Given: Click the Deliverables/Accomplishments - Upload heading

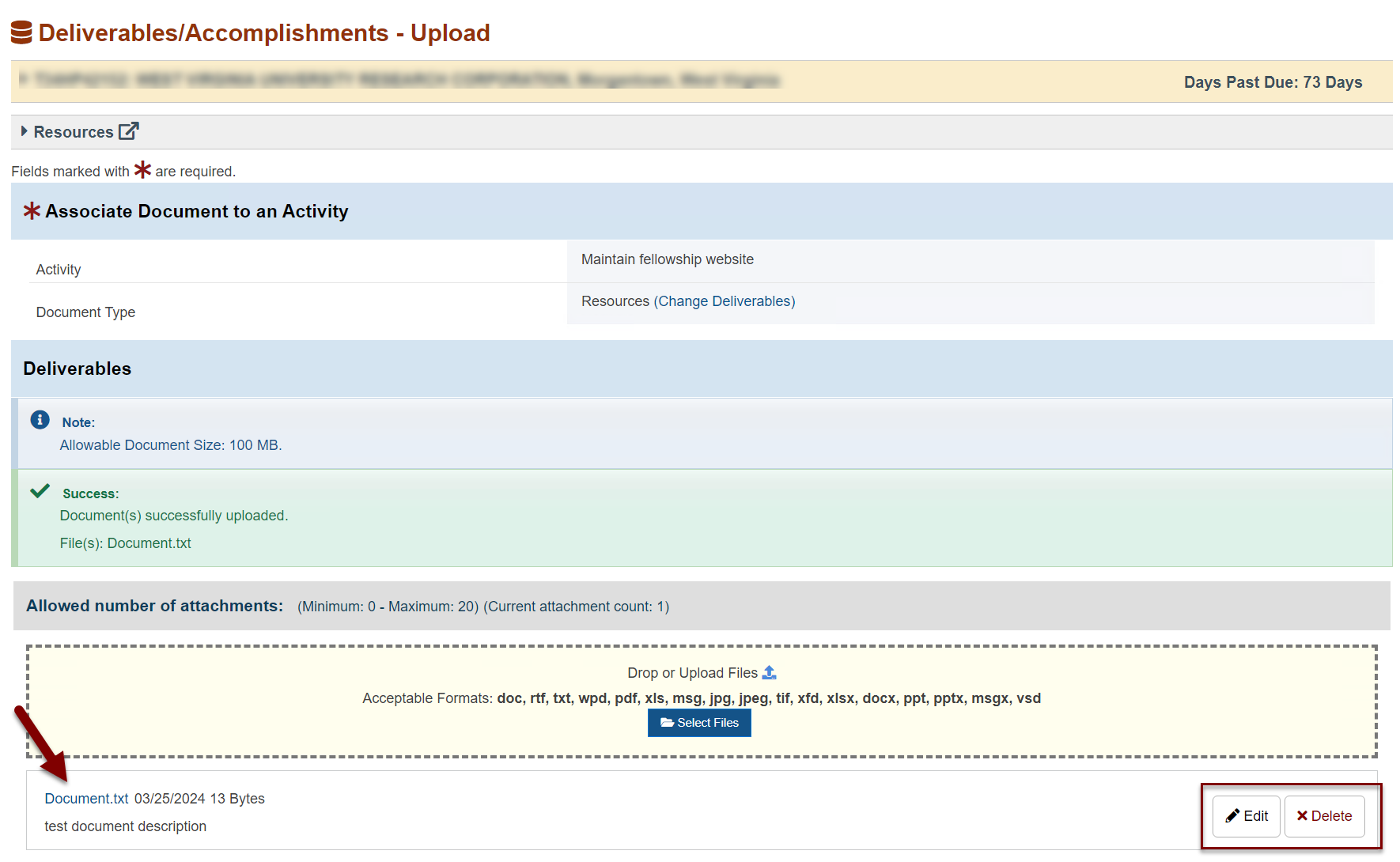Looking at the screenshot, I should [x=264, y=32].
